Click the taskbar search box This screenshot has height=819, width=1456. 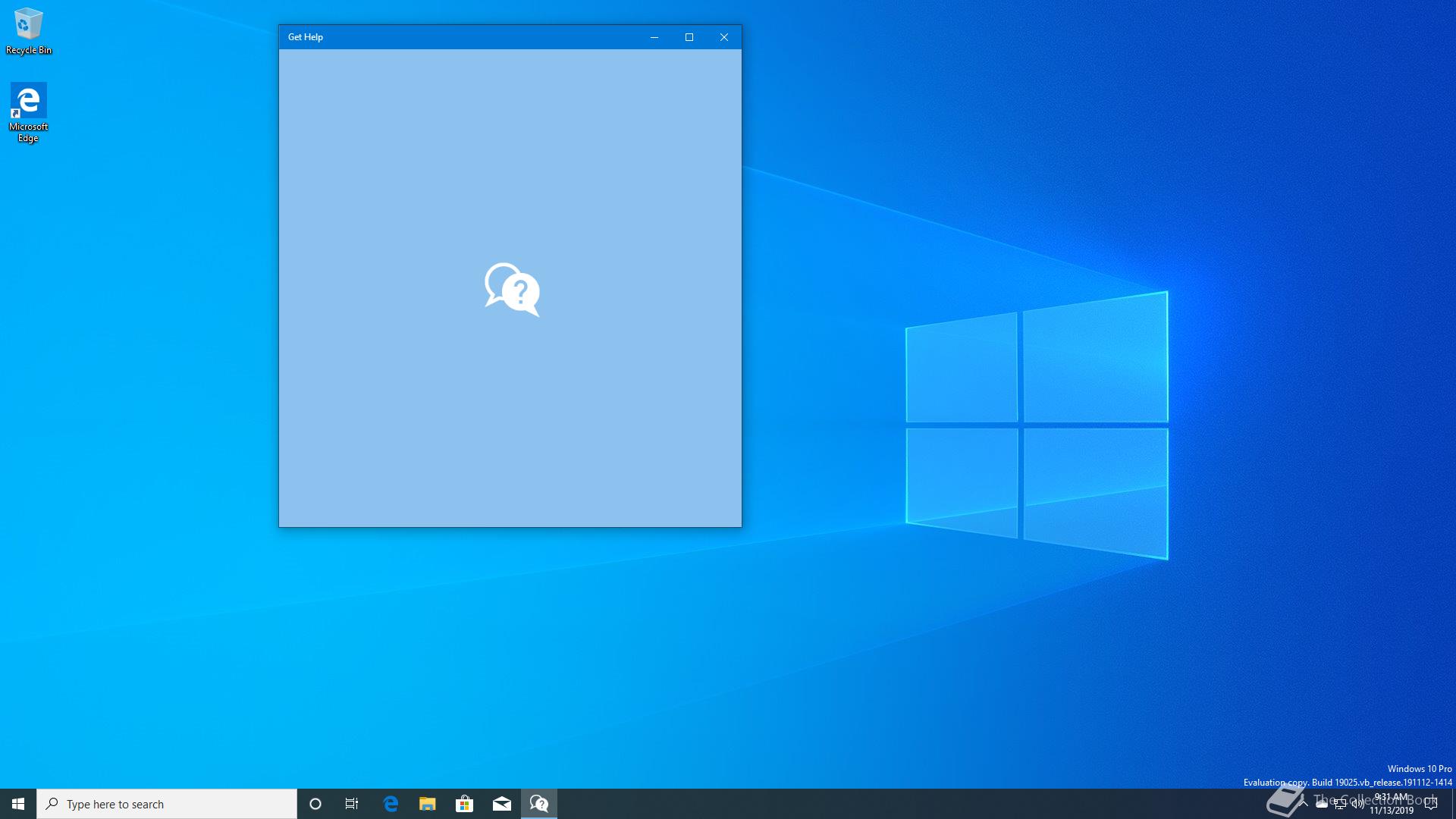pyautogui.click(x=167, y=804)
